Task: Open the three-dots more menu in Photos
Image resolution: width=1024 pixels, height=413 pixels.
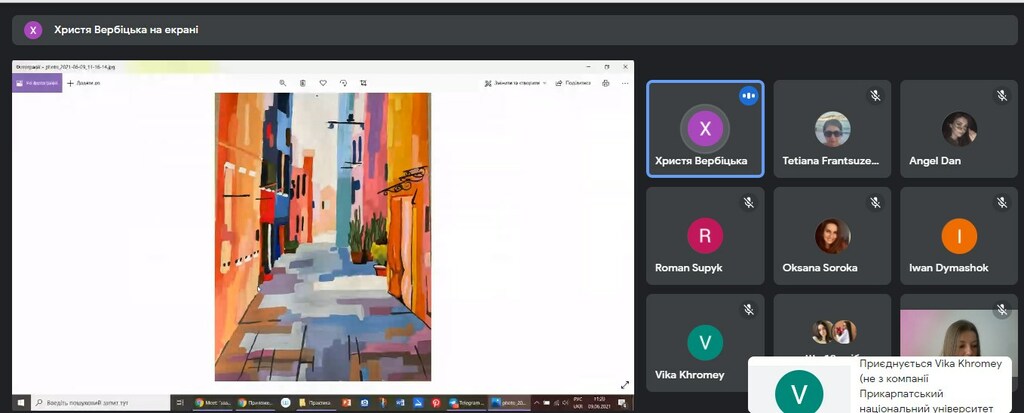Action: 625,83
